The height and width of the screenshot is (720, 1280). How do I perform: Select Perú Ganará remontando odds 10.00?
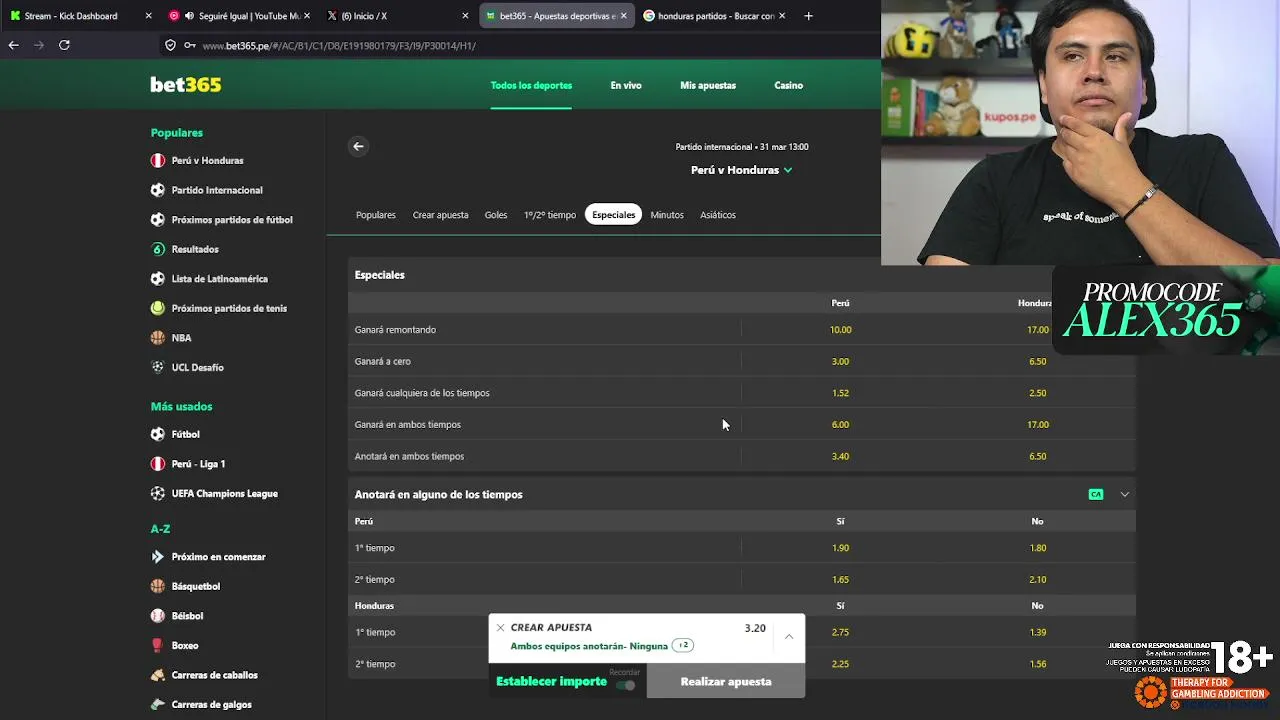[x=840, y=329]
